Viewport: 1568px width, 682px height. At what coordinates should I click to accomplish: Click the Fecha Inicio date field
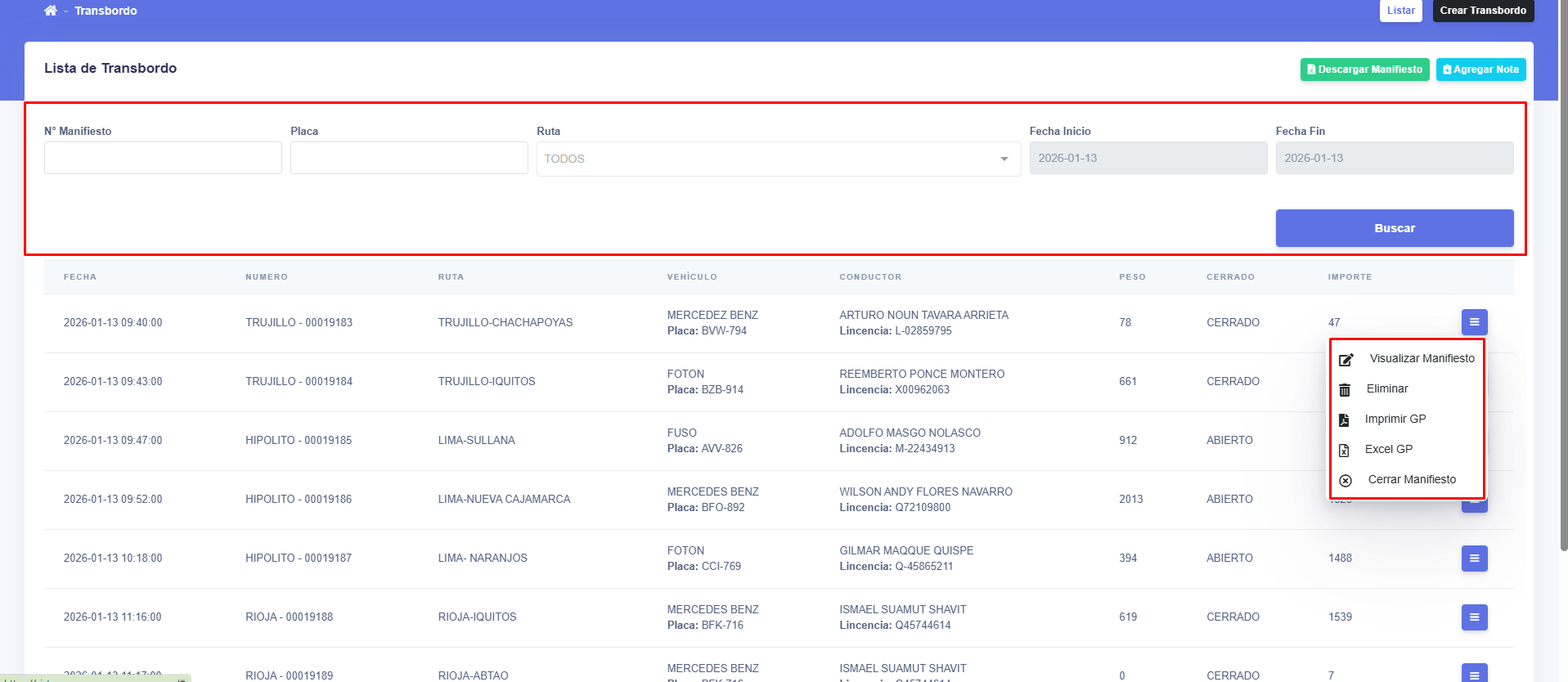1148,158
